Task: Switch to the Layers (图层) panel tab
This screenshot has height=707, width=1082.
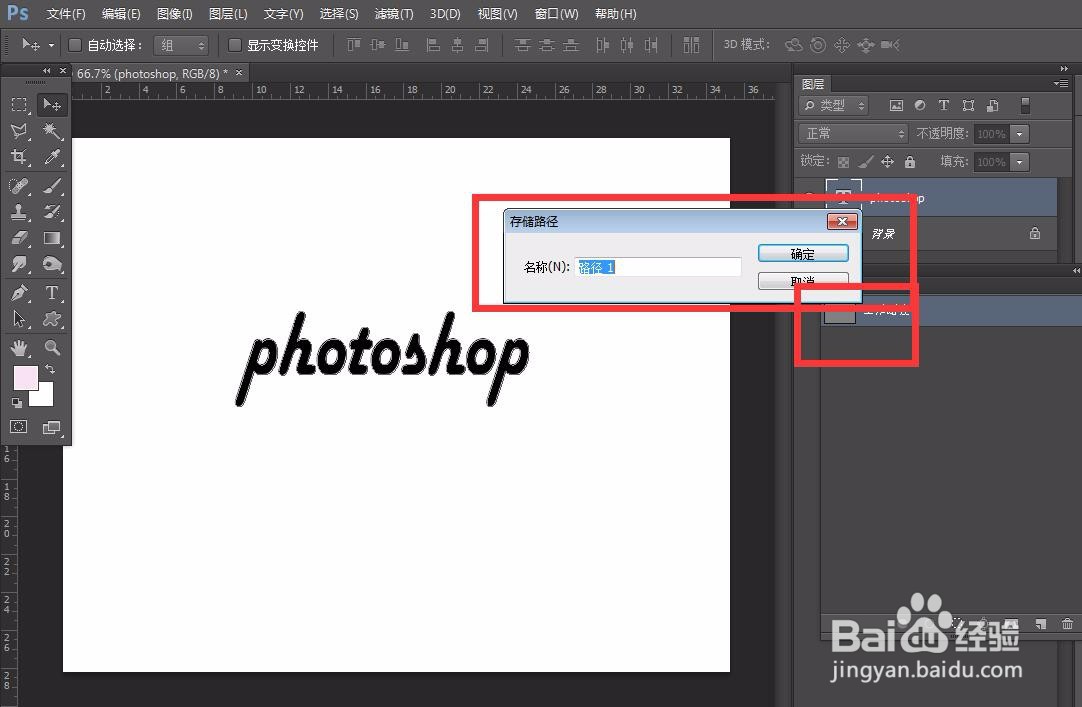Action: click(812, 84)
